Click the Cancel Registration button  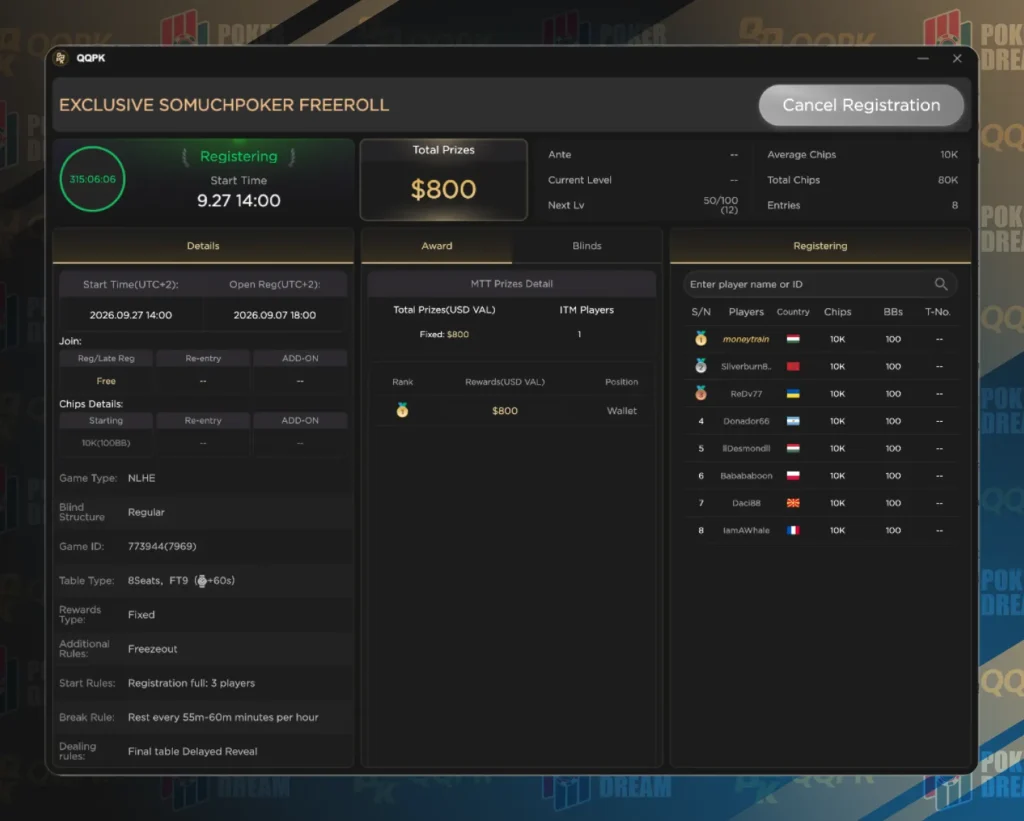pos(861,105)
